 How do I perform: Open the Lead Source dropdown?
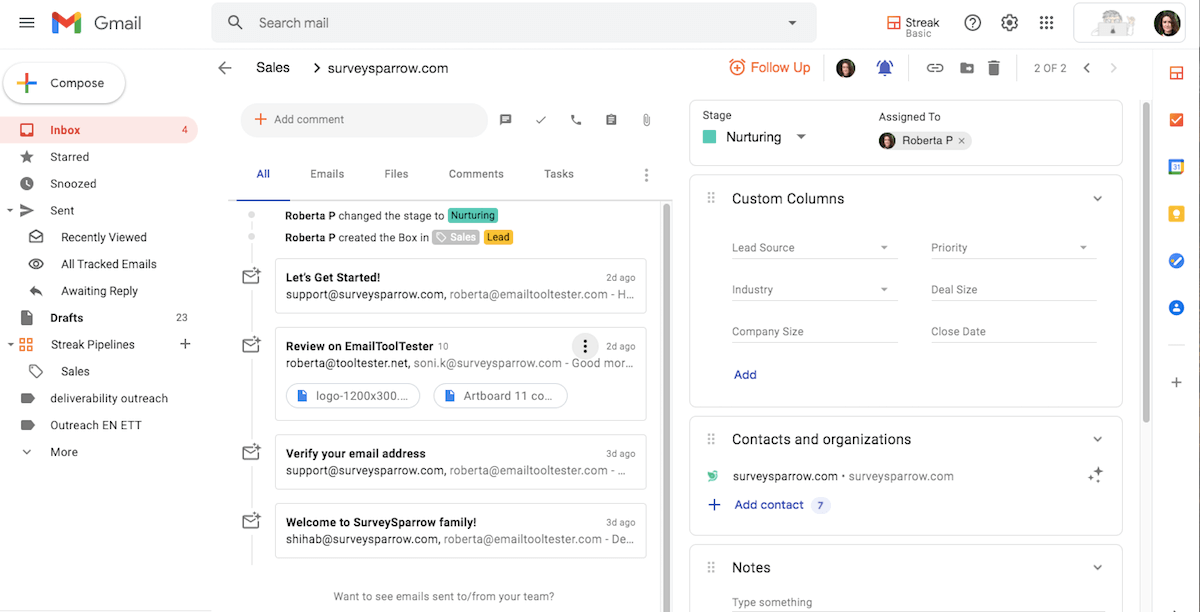884,248
